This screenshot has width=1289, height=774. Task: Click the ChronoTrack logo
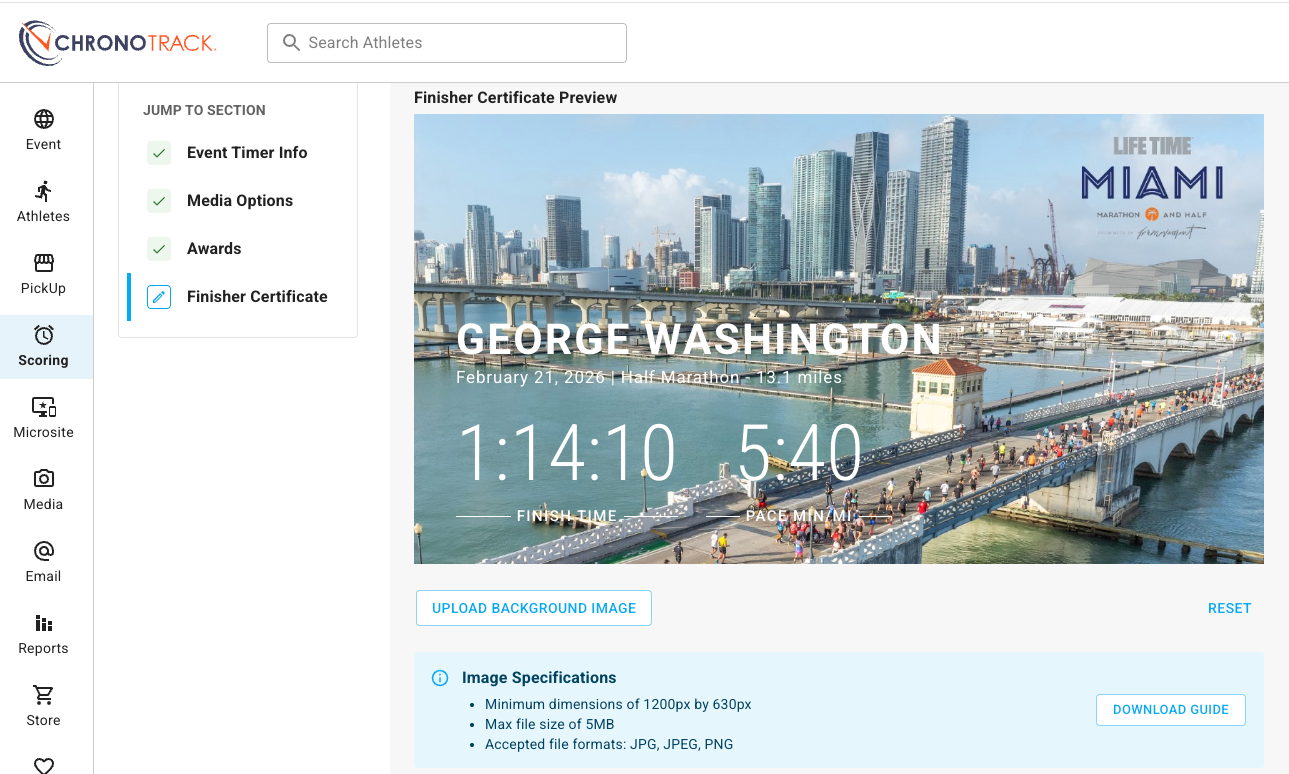point(118,43)
